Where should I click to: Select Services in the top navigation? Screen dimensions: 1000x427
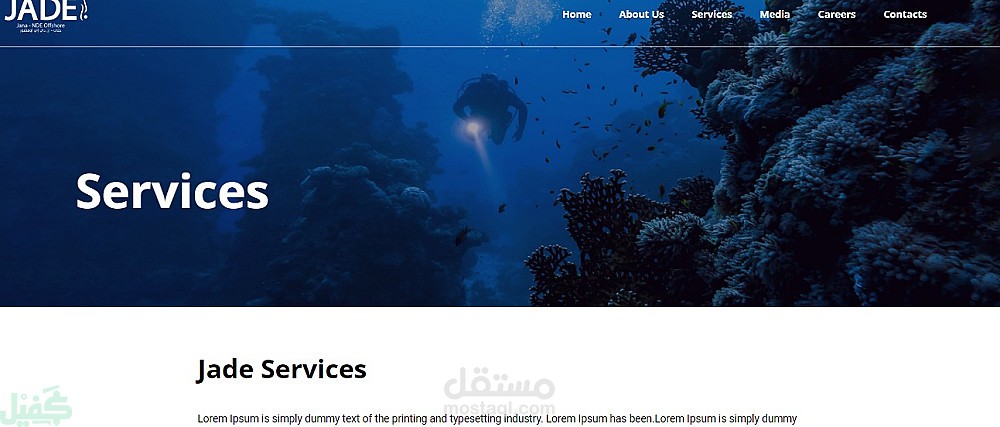[712, 14]
